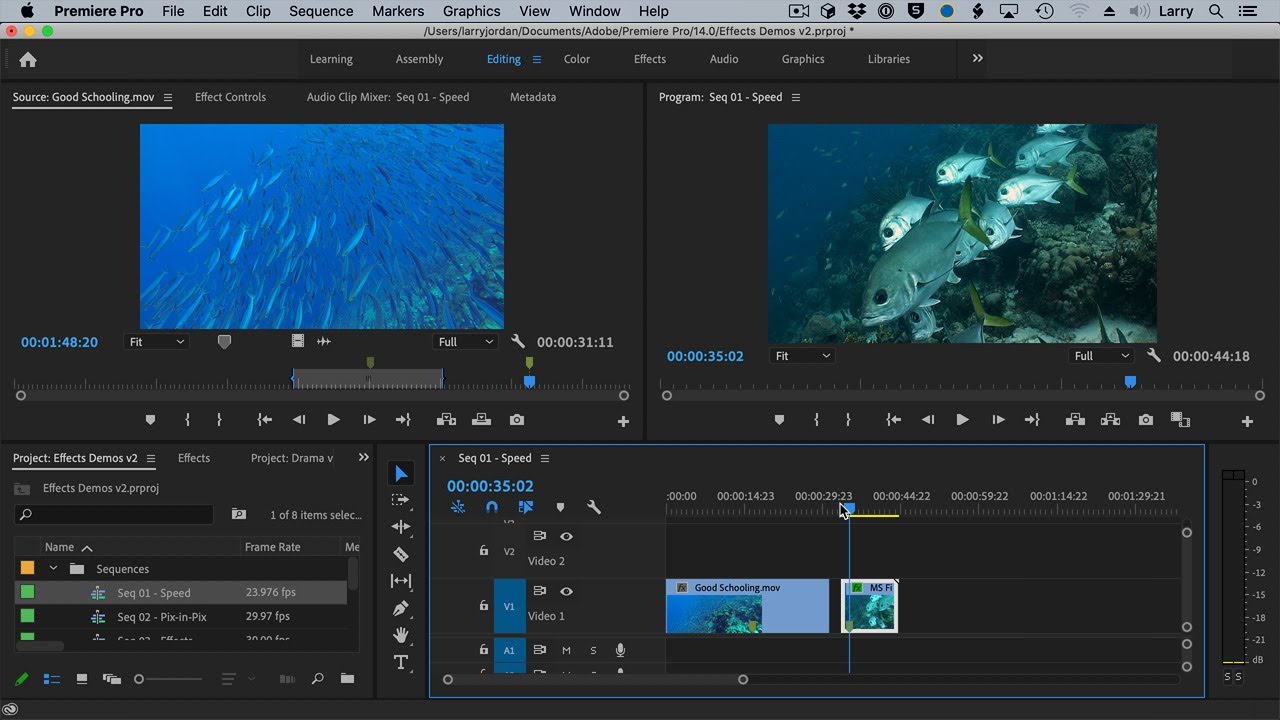Viewport: 1280px width, 720px height.
Task: Toggle insert sequences as nests
Action: coord(458,507)
